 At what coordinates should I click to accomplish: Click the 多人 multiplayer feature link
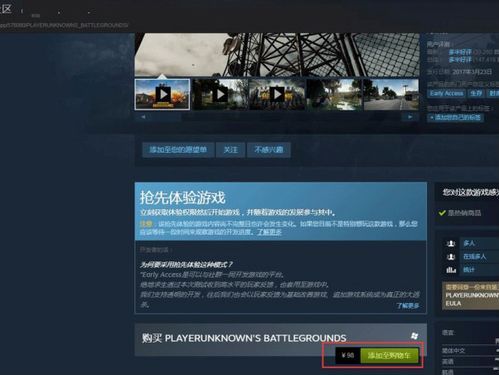click(x=469, y=243)
